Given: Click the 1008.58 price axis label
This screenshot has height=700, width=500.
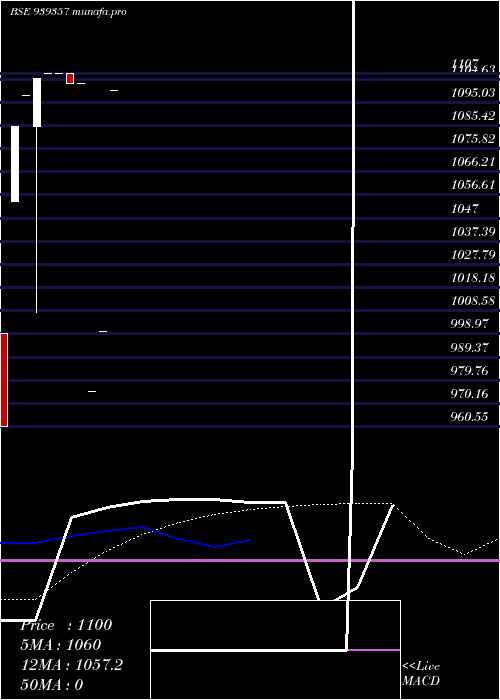Looking at the screenshot, I should point(473,301).
